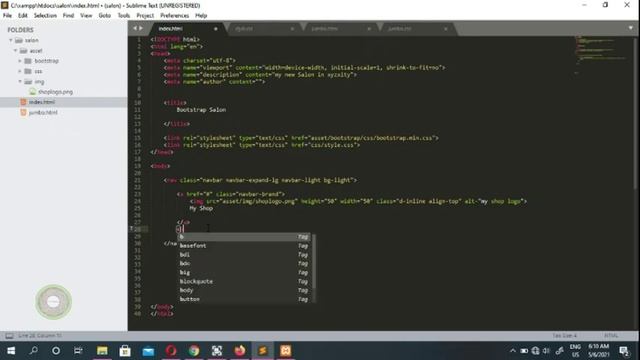Image resolution: width=640 pixels, height=360 pixels.
Task: Open the Edit menu
Action: pyautogui.click(x=22, y=16)
